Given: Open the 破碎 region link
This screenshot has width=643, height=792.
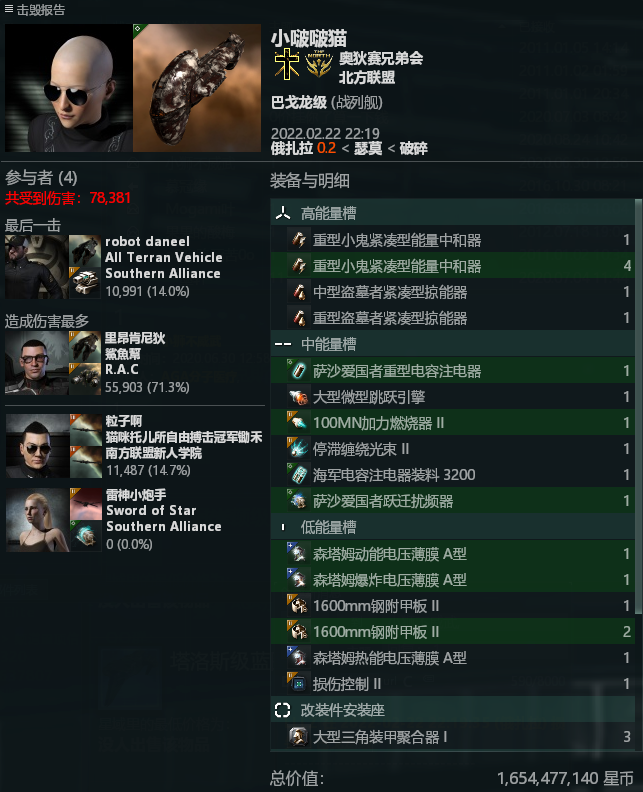Looking at the screenshot, I should click(x=413, y=148).
